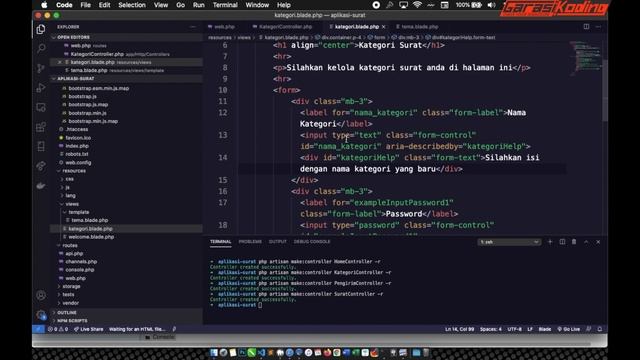This screenshot has height=360, width=640.
Task: Open the Terminal menu in menu bar
Action: (225, 5)
